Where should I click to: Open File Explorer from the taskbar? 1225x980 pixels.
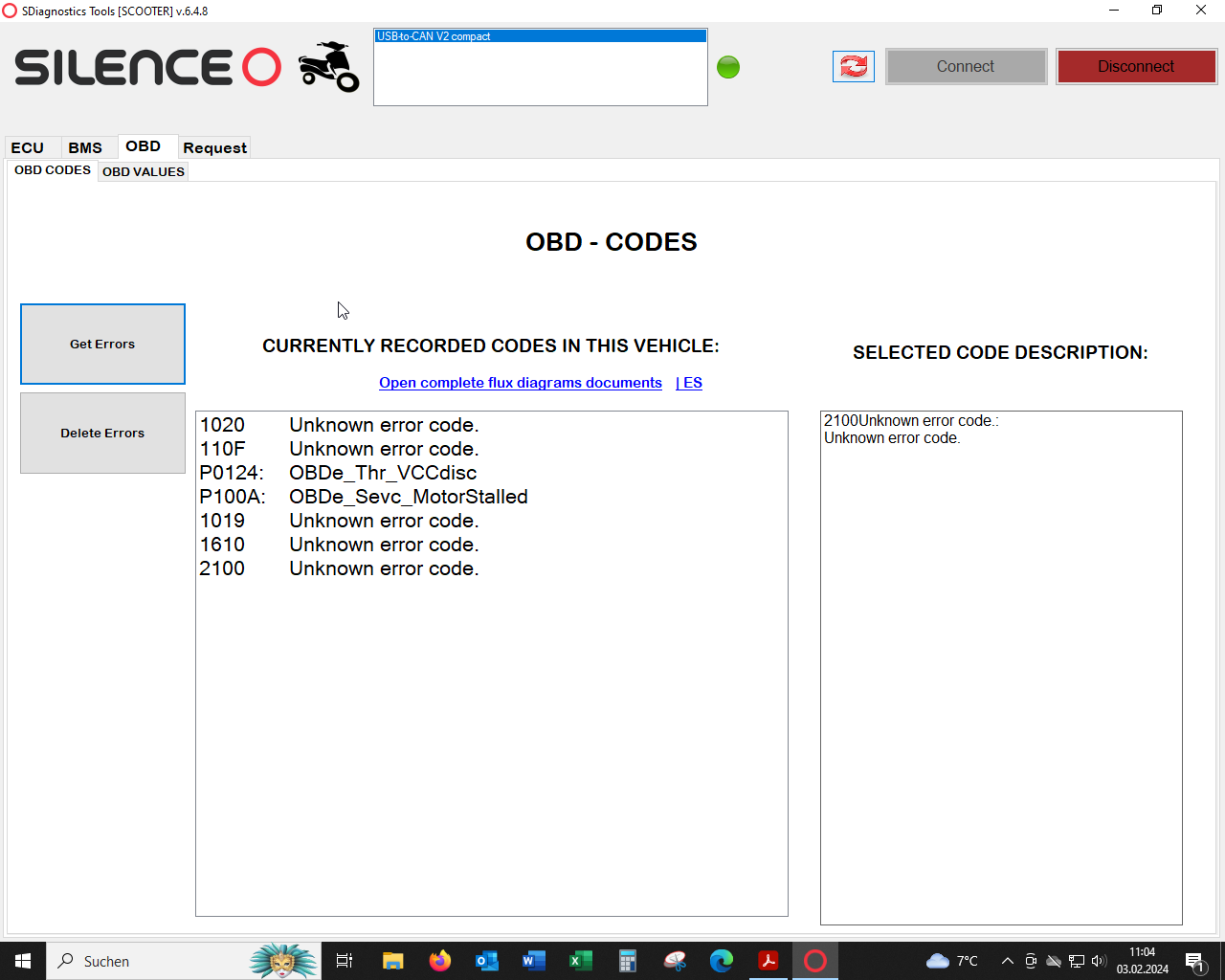pyautogui.click(x=393, y=961)
